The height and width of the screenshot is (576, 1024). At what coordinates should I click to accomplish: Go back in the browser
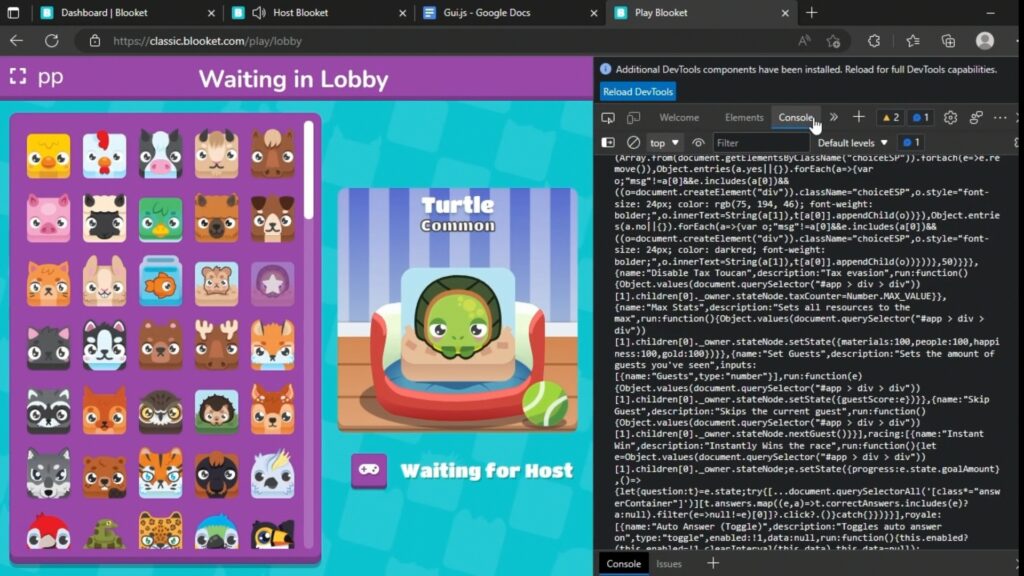[x=16, y=40]
